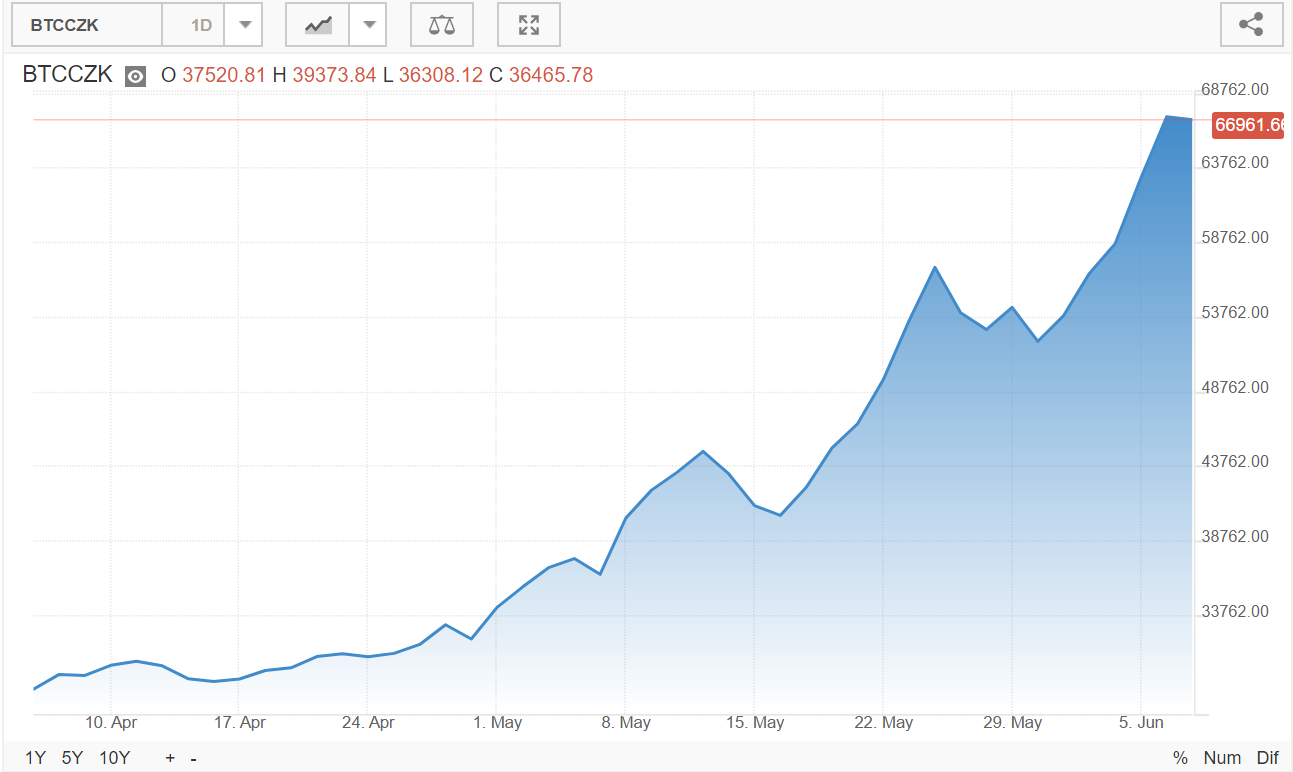This screenshot has width=1293, height=772.
Task: Toggle visibility eye icon next to BTCCZK
Action: [x=135, y=76]
